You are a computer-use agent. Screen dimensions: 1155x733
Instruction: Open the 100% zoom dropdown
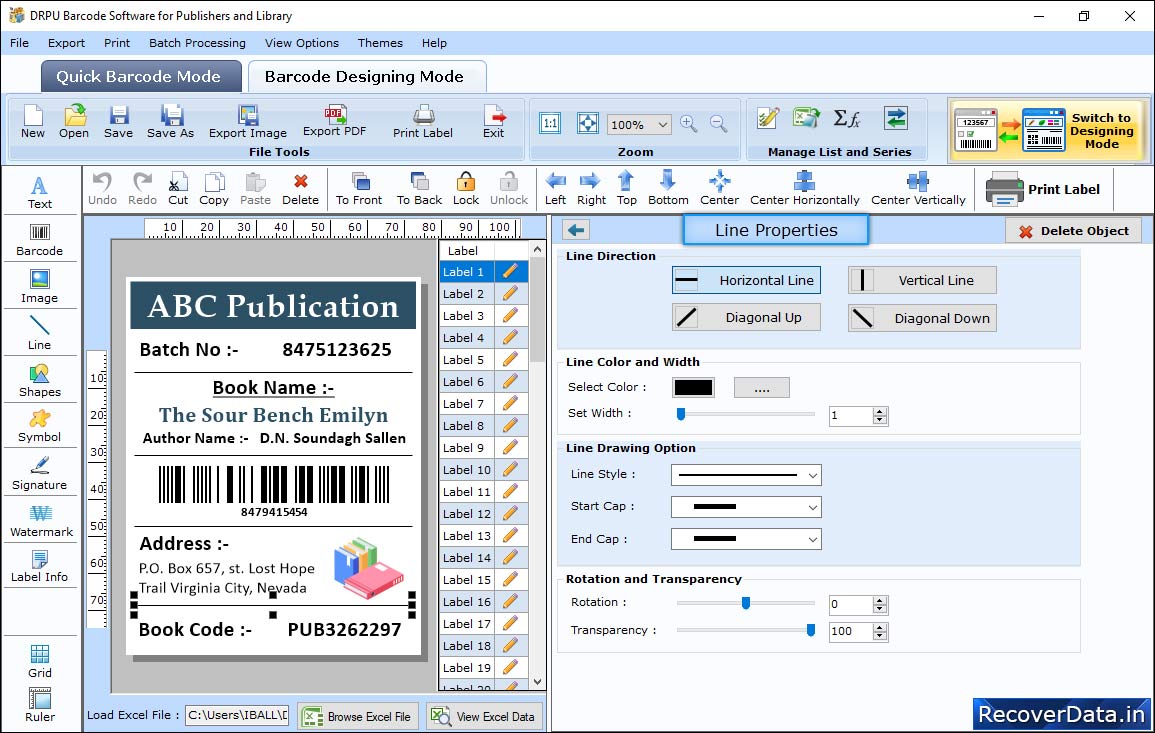point(639,124)
